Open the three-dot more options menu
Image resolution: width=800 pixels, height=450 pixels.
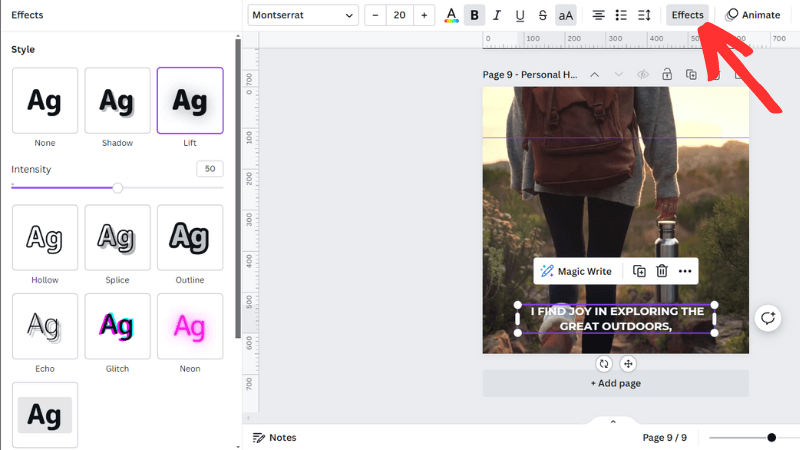pos(685,271)
